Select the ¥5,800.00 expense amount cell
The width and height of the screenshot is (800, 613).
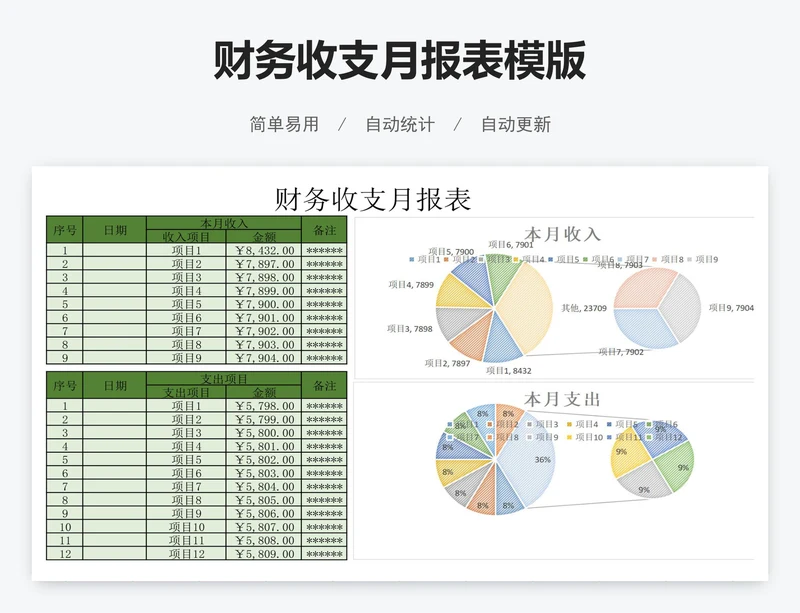(264, 433)
